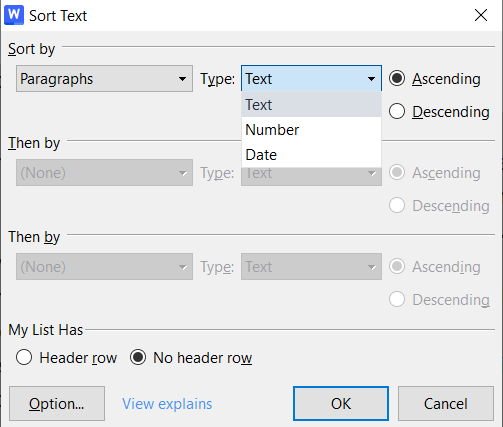Image resolution: width=503 pixels, height=427 pixels.
Task: Open the second Then by Type dropdown
Action: (x=311, y=267)
